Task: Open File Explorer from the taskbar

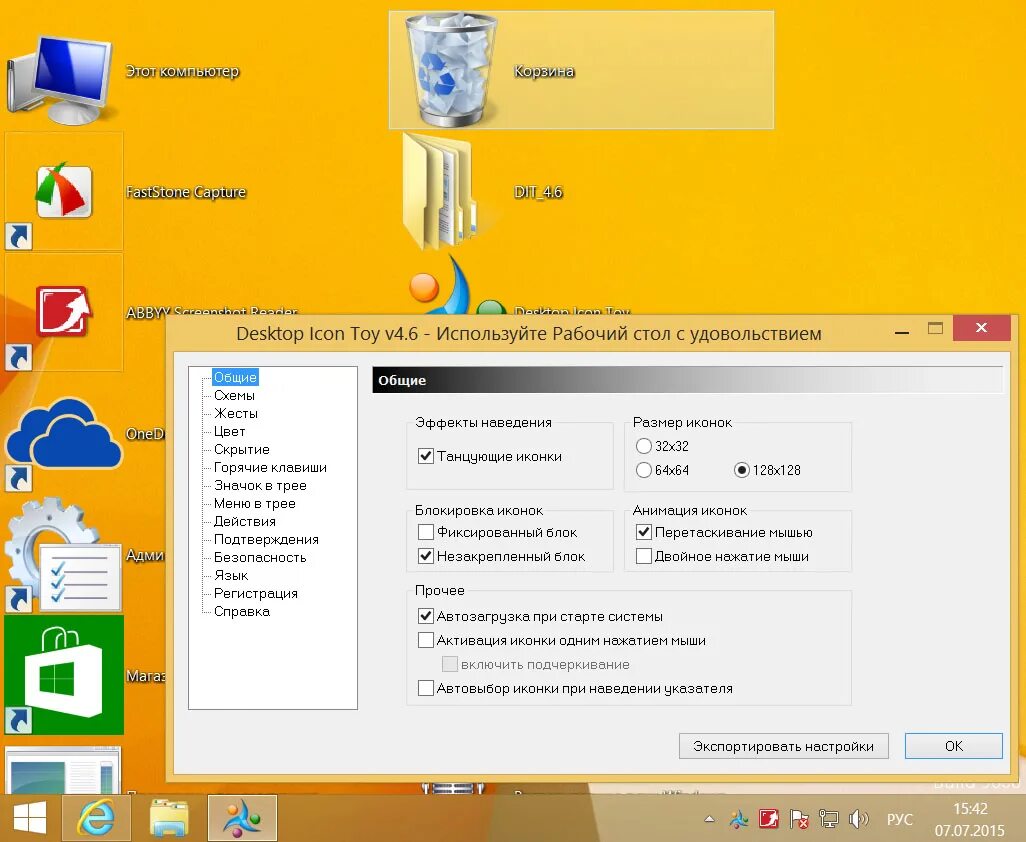Action: (x=169, y=818)
